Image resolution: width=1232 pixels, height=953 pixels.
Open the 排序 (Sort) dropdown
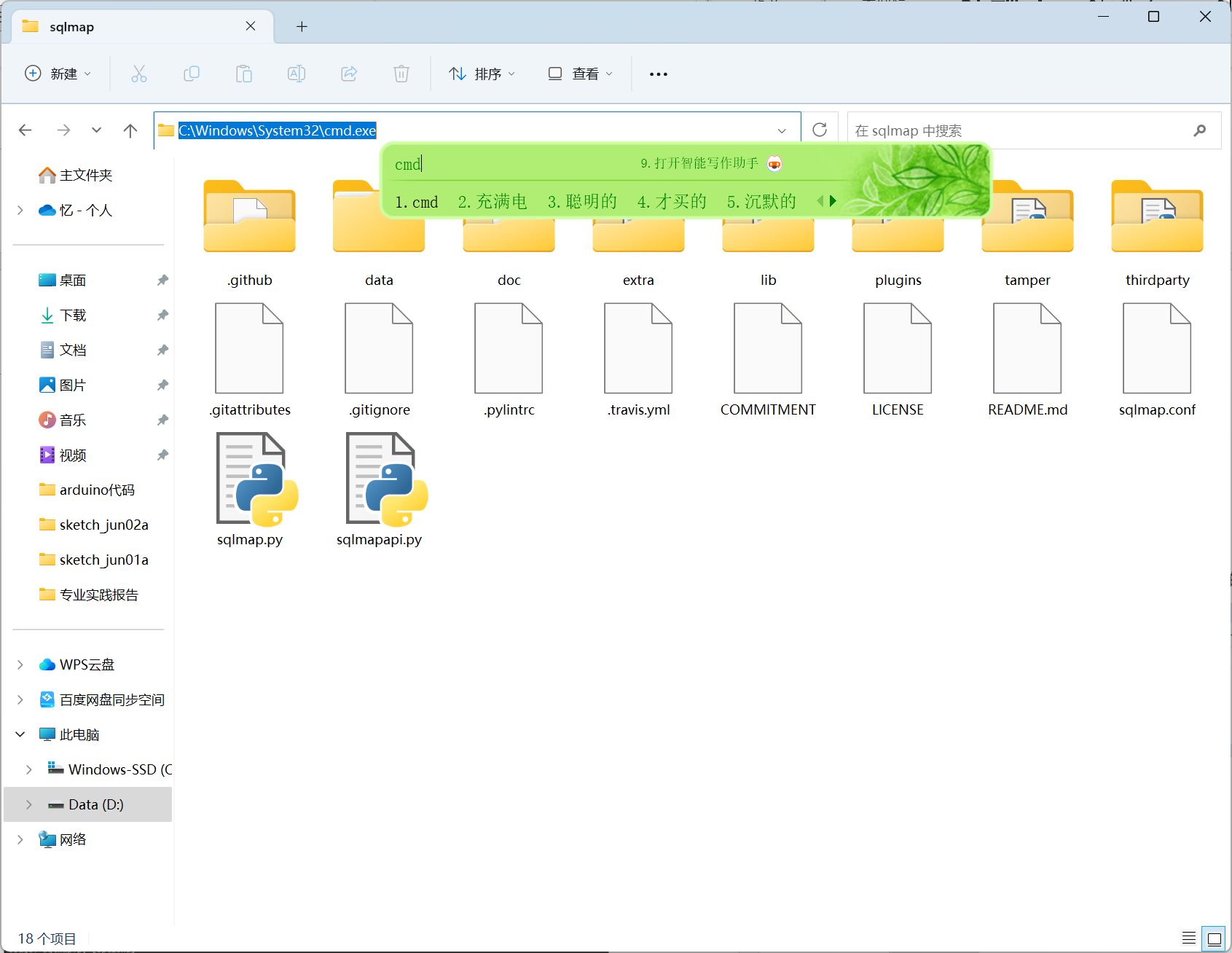click(x=482, y=74)
